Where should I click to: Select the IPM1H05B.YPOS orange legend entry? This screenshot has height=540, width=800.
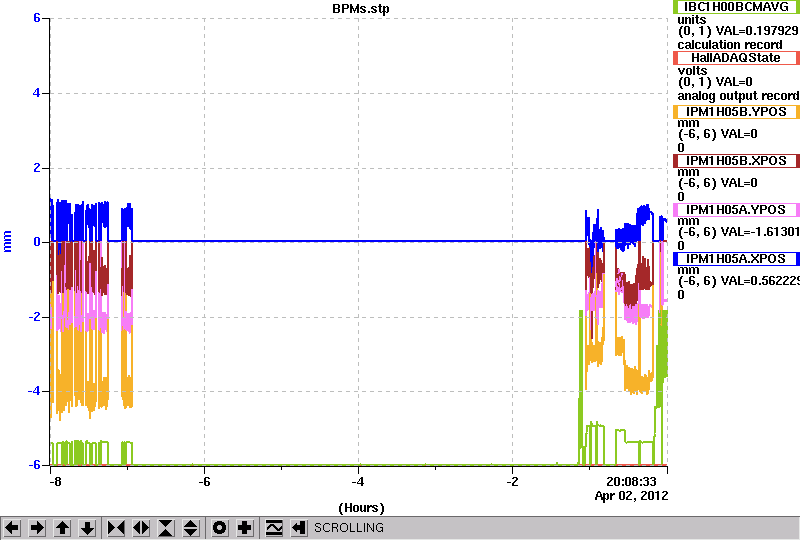736,112
